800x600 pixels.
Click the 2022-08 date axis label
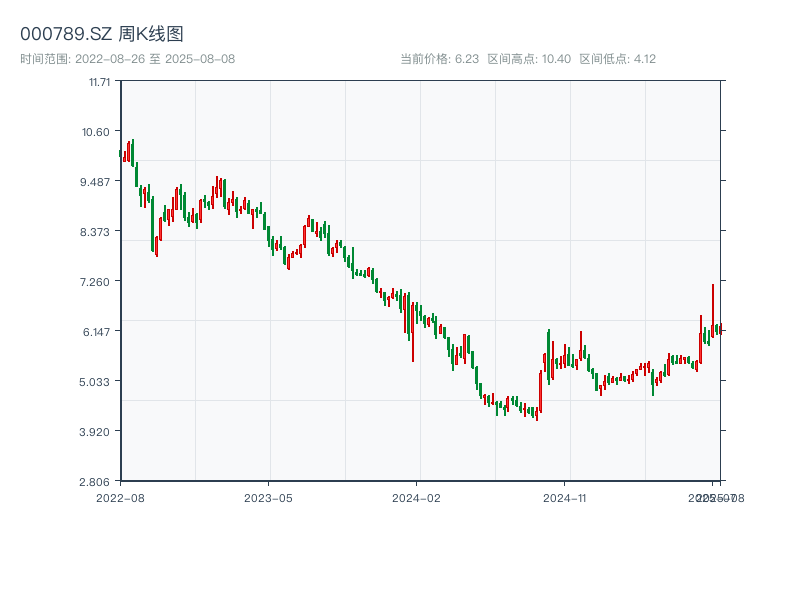120,497
